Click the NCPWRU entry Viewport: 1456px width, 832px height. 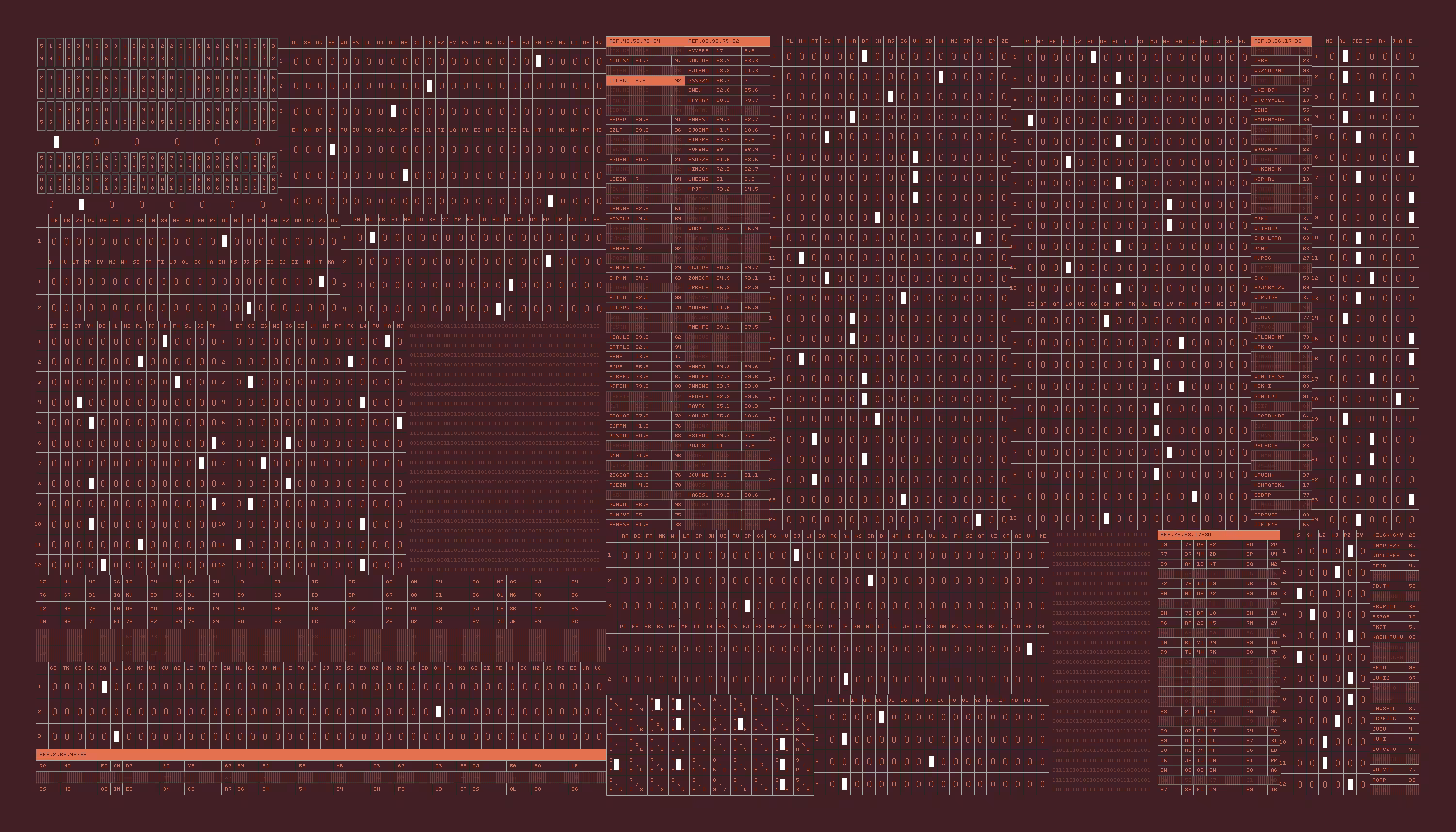pos(1264,179)
